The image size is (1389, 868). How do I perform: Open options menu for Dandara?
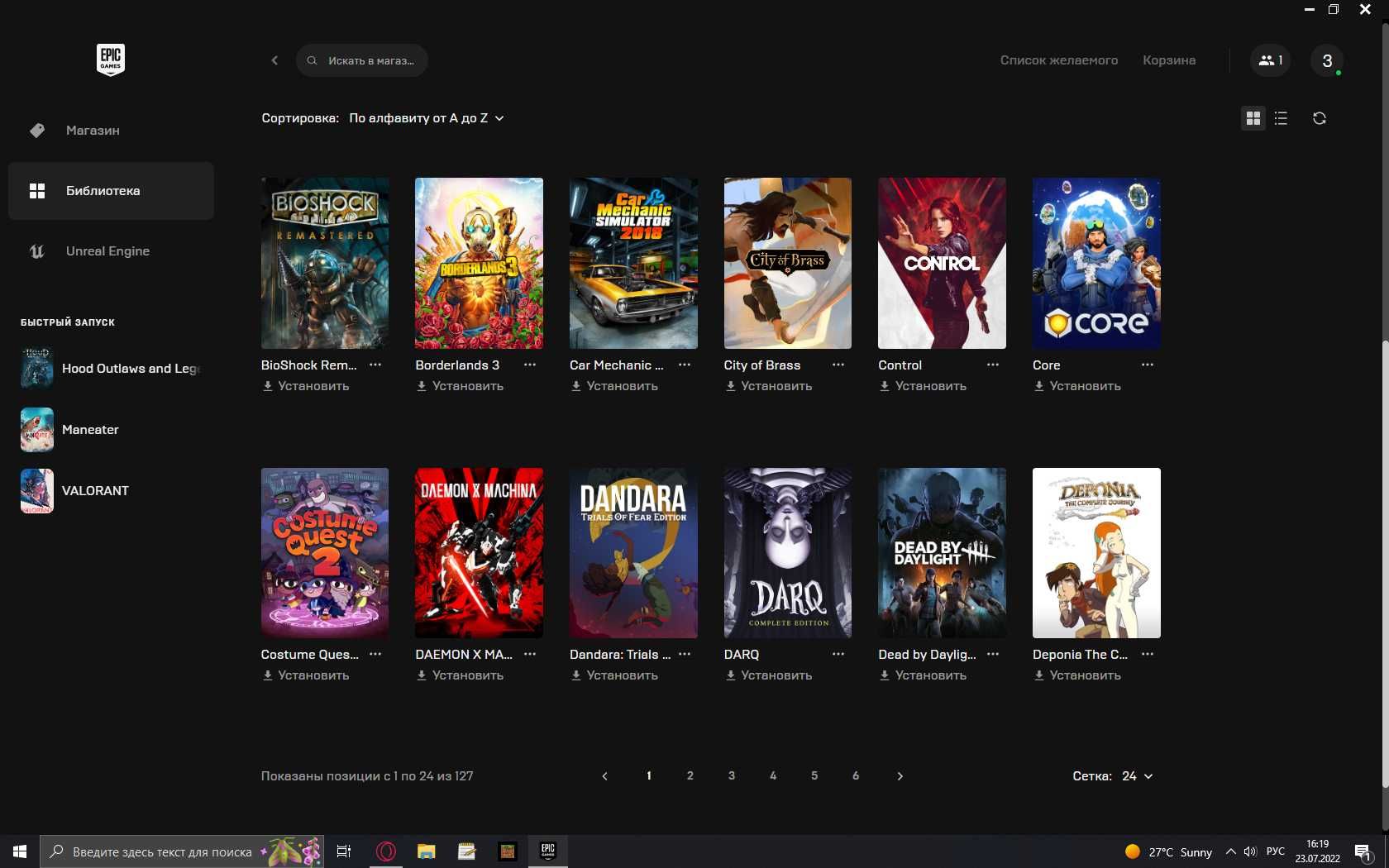(685, 654)
